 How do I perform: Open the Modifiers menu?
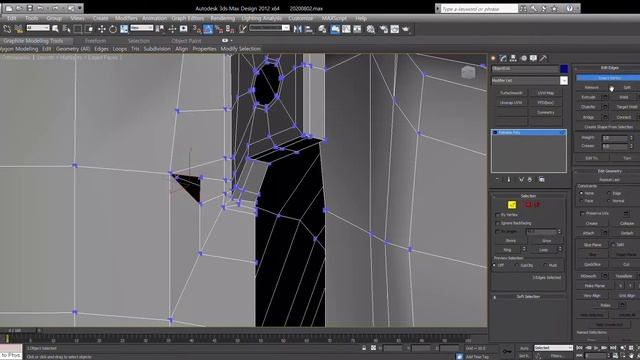pos(126,18)
